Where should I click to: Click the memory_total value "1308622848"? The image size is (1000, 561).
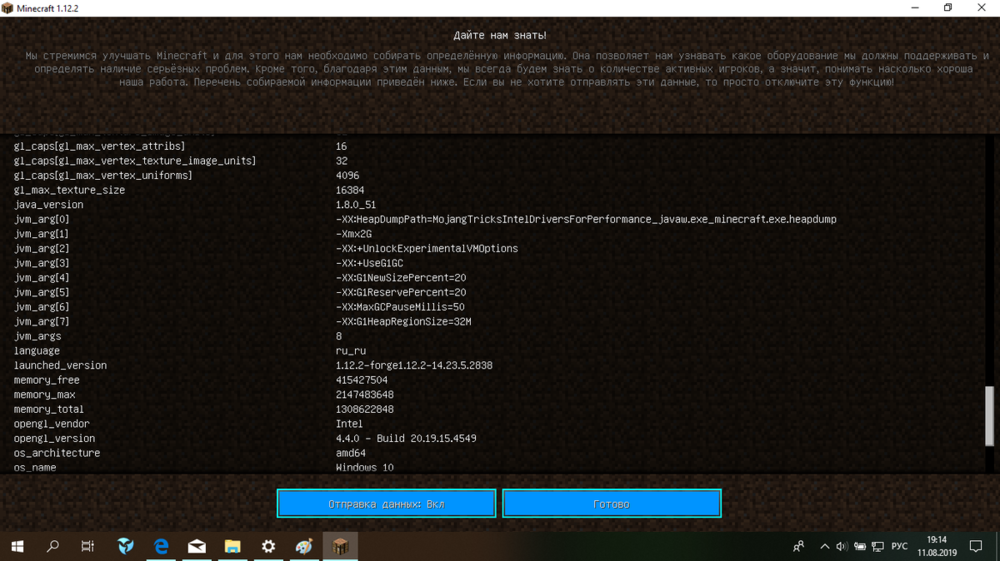pyautogui.click(x=365, y=409)
